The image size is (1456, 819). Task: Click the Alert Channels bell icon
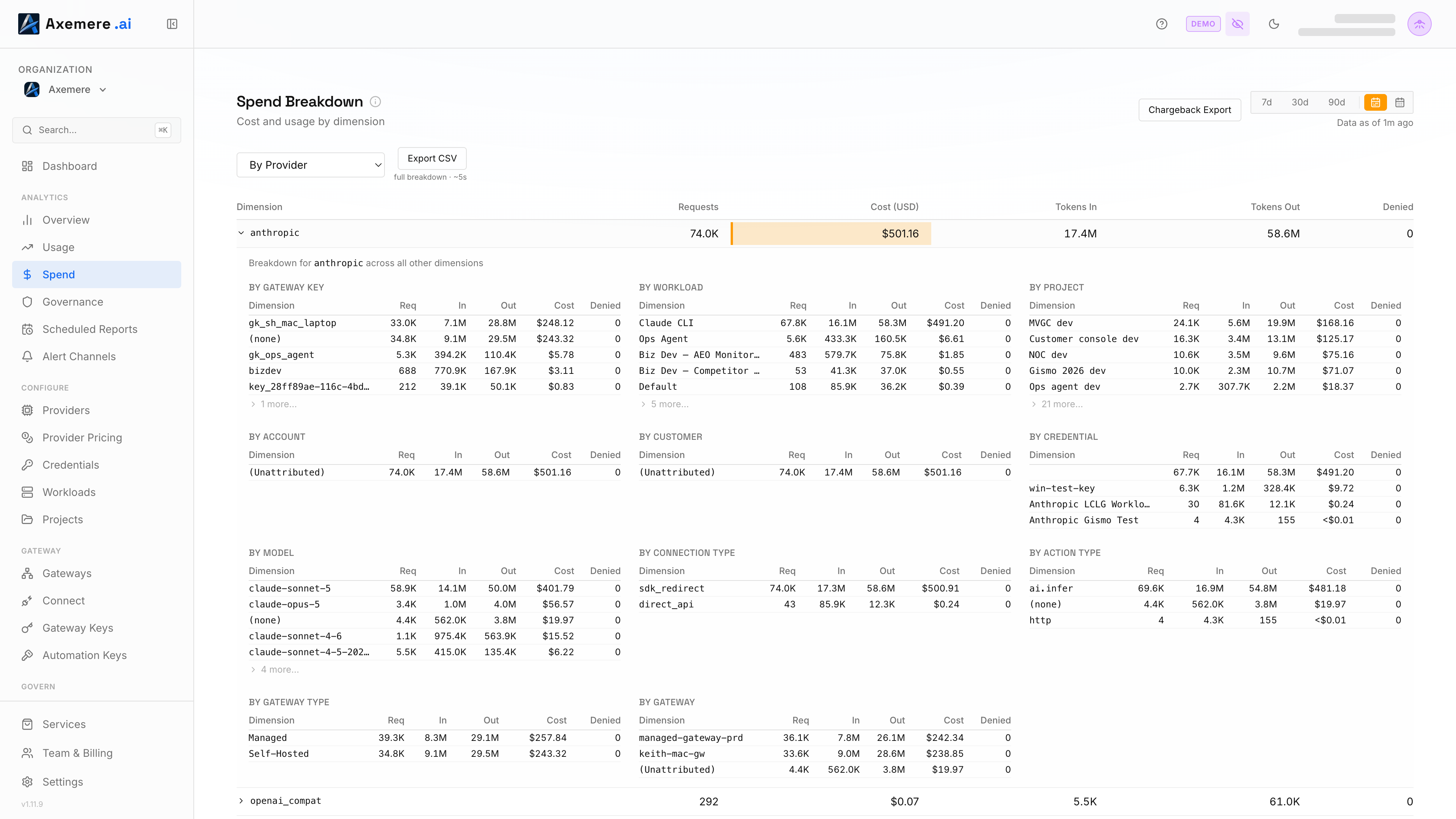click(27, 357)
